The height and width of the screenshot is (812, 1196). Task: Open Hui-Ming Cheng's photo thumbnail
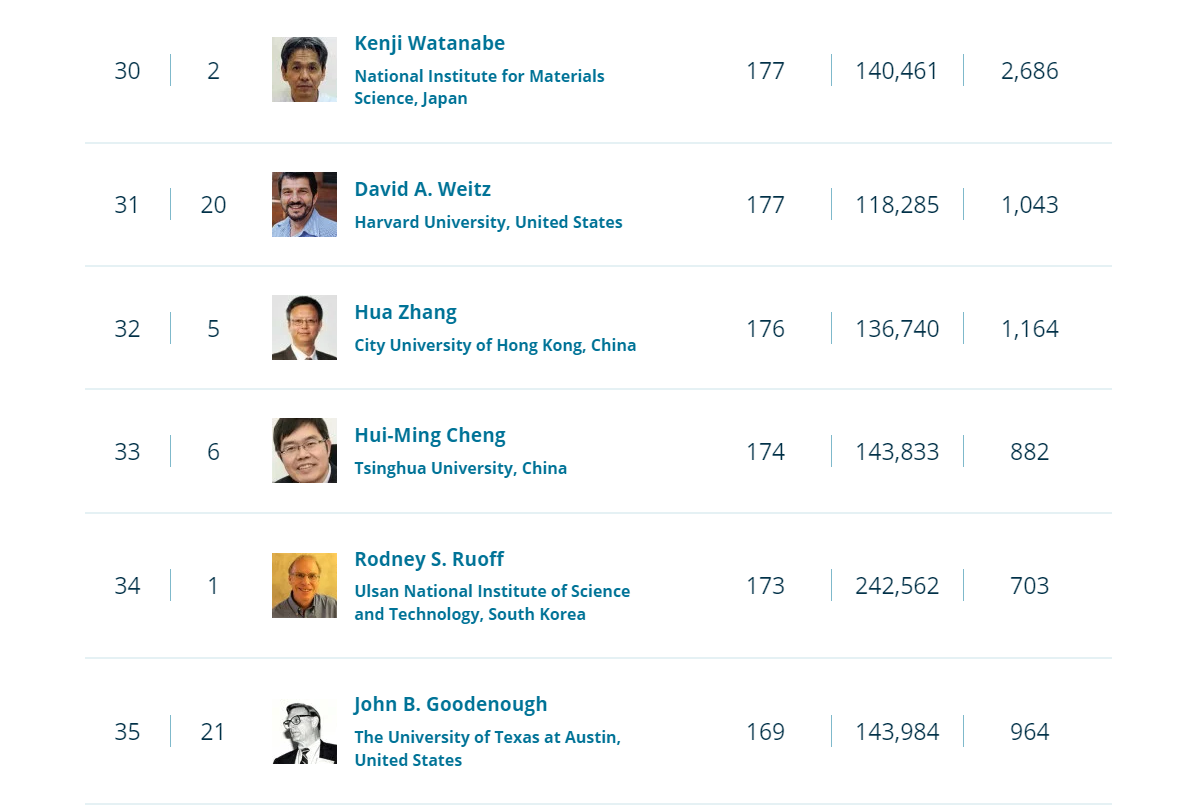pyautogui.click(x=304, y=451)
